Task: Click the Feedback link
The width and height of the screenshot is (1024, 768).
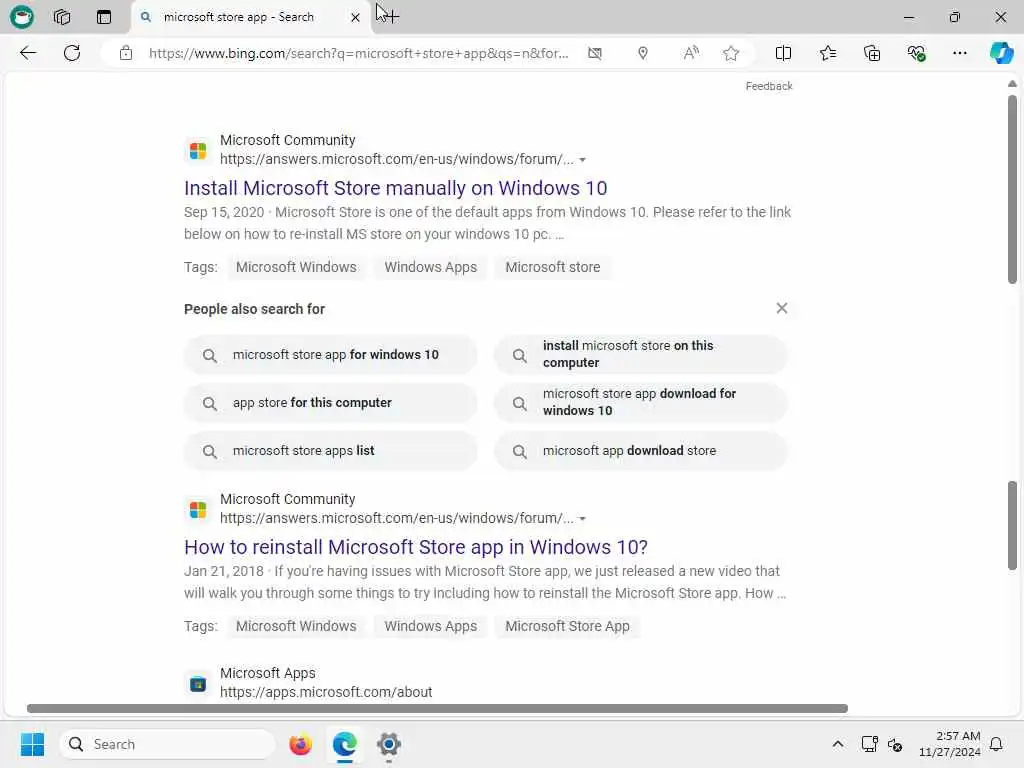Action: coord(769,86)
